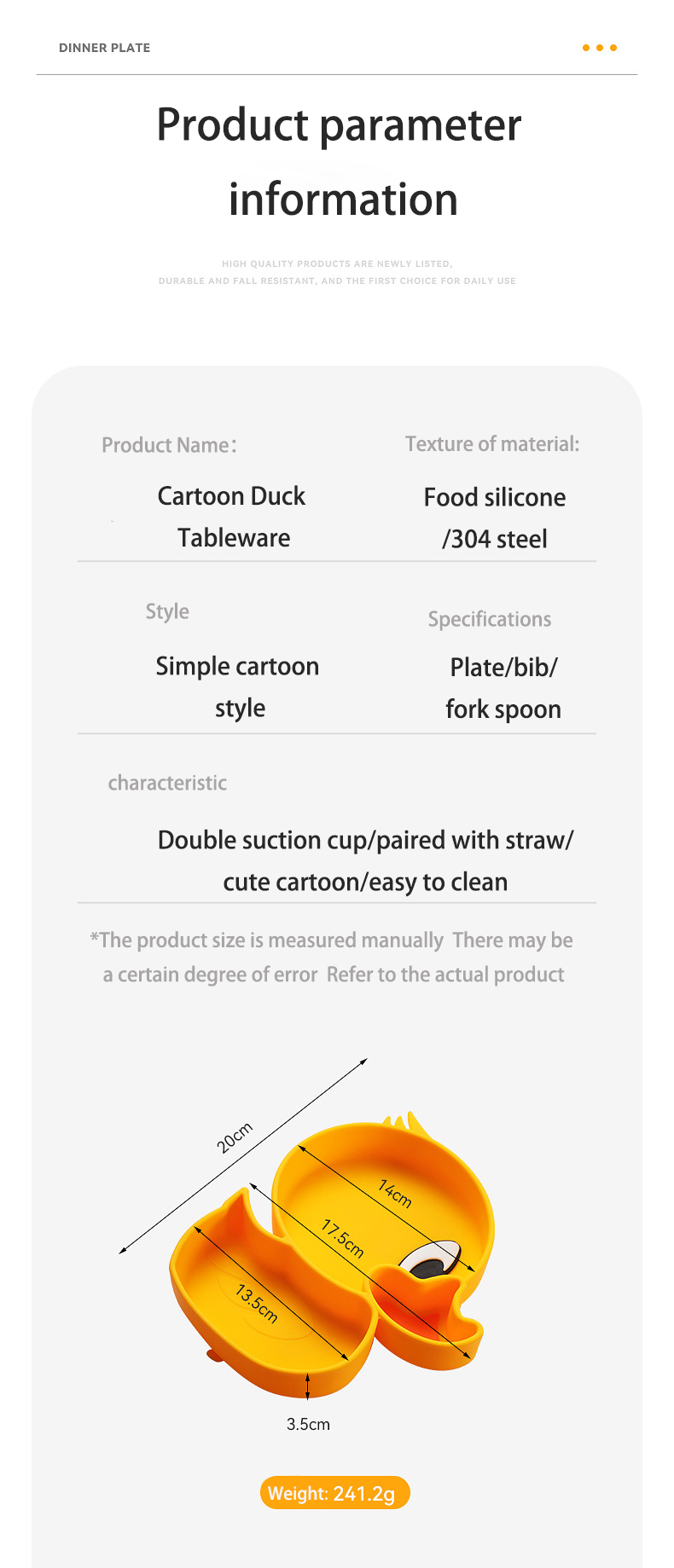Click the characteristic label
Screen dimensions: 674x1568
[x=167, y=783]
